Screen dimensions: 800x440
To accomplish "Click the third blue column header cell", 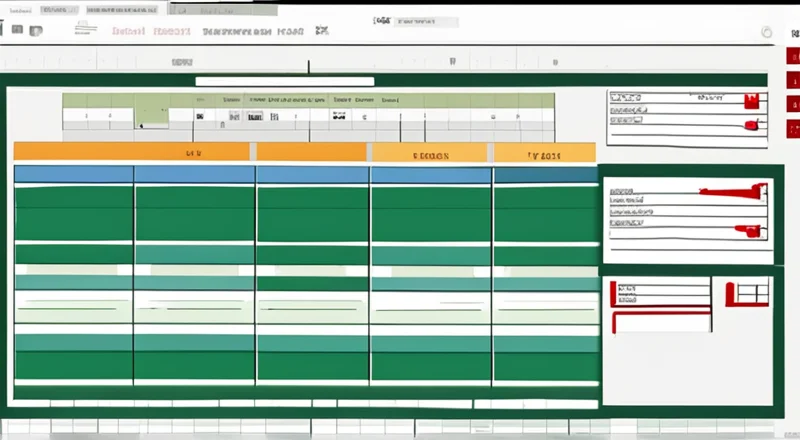I will pyautogui.click(x=313, y=174).
